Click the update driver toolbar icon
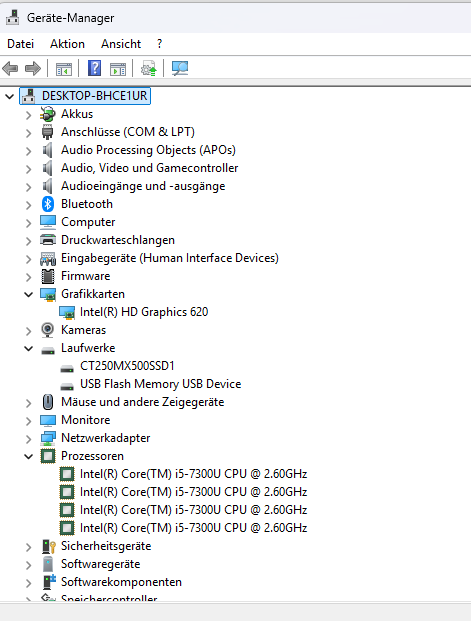Viewport: 471px width, 621px height. click(149, 69)
